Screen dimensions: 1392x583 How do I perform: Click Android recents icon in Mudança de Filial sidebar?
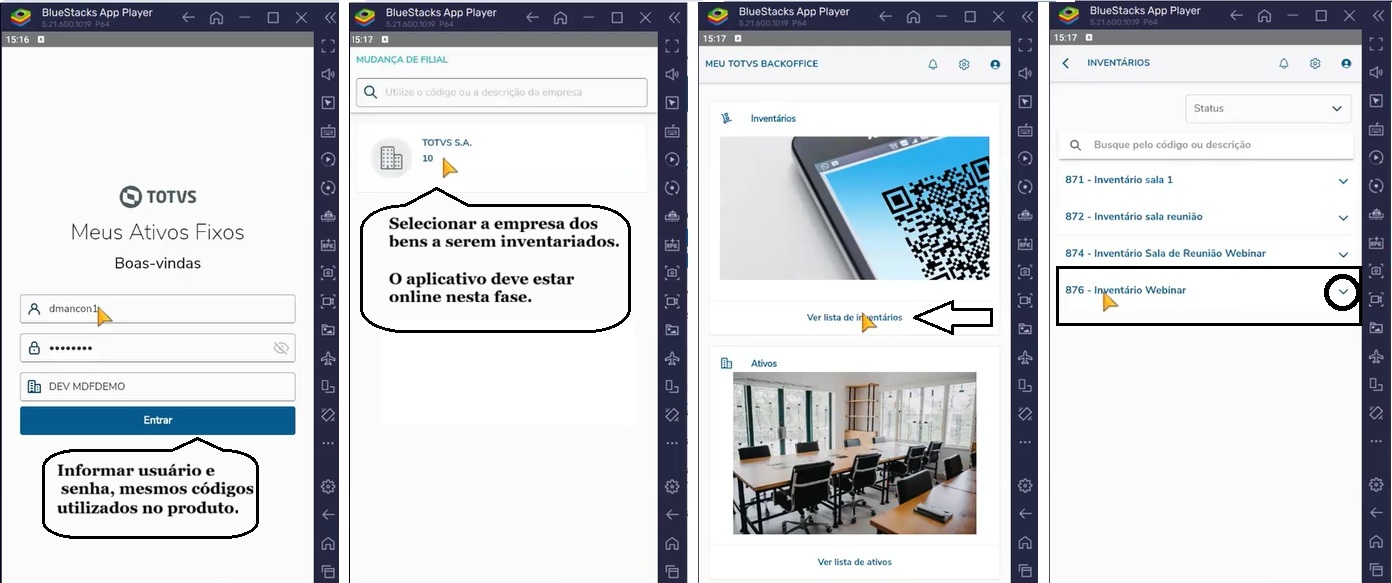point(672,572)
